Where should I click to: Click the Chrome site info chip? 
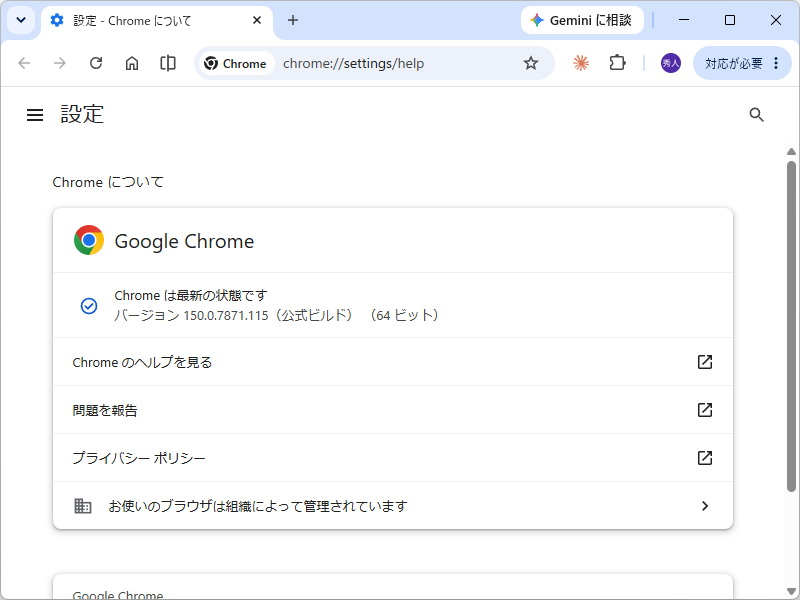236,63
